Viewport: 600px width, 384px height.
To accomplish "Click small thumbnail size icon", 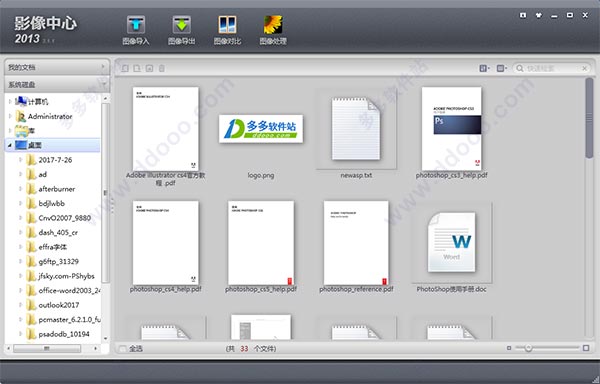I will coord(509,348).
